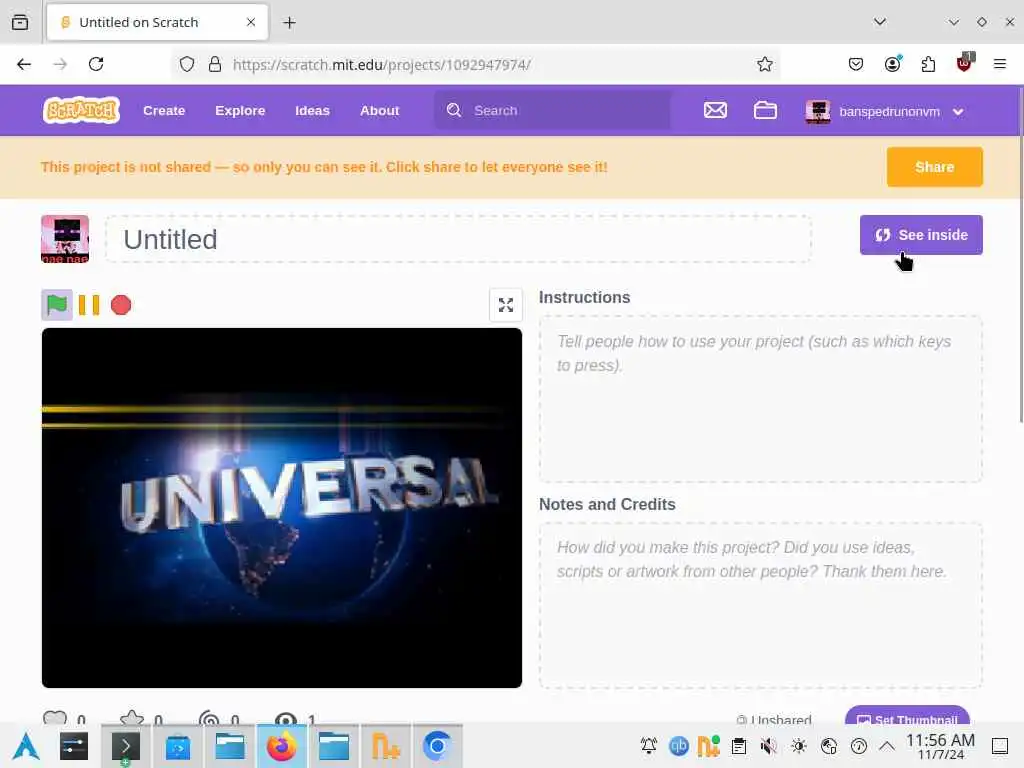Close the Untitled on Scratch tab
The width and height of the screenshot is (1024, 768).
(251, 22)
